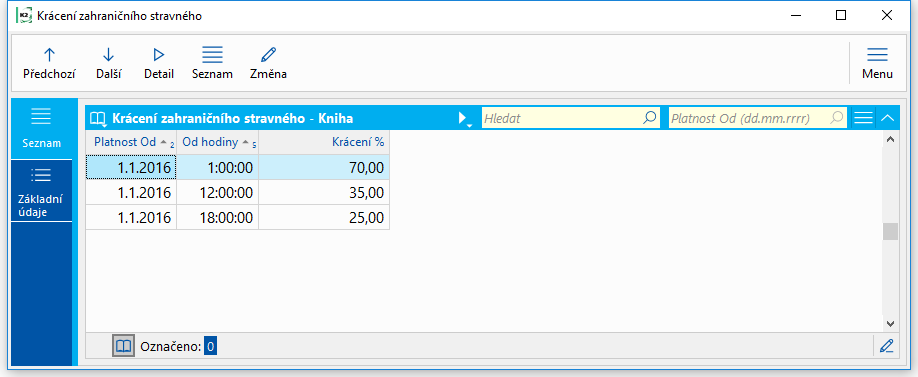This screenshot has height=377, width=918.
Task: Select date 1.1.2016 in the 35,00 row
Action: [x=131, y=193]
